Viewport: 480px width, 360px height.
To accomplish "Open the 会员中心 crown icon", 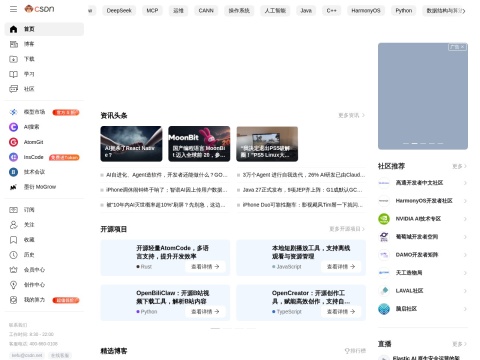I will pos(13,270).
